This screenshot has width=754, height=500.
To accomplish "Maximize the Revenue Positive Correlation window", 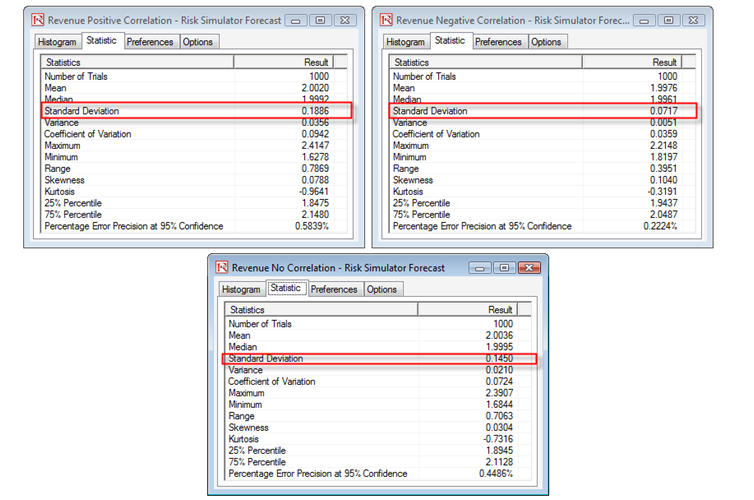I will (318, 20).
